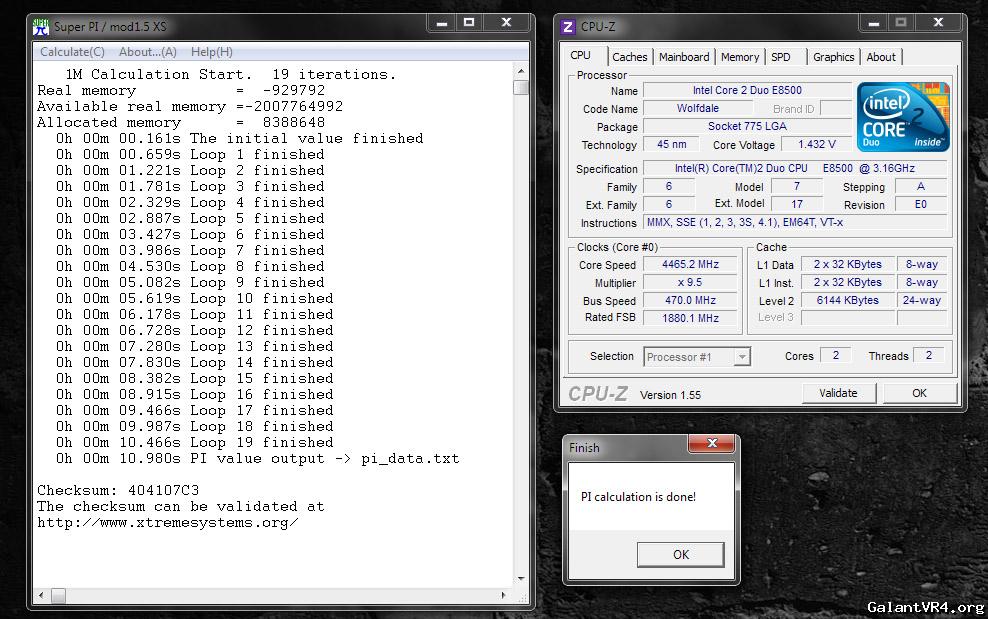
Task: Open the Processor #1 selection dropdown
Action: pos(742,357)
